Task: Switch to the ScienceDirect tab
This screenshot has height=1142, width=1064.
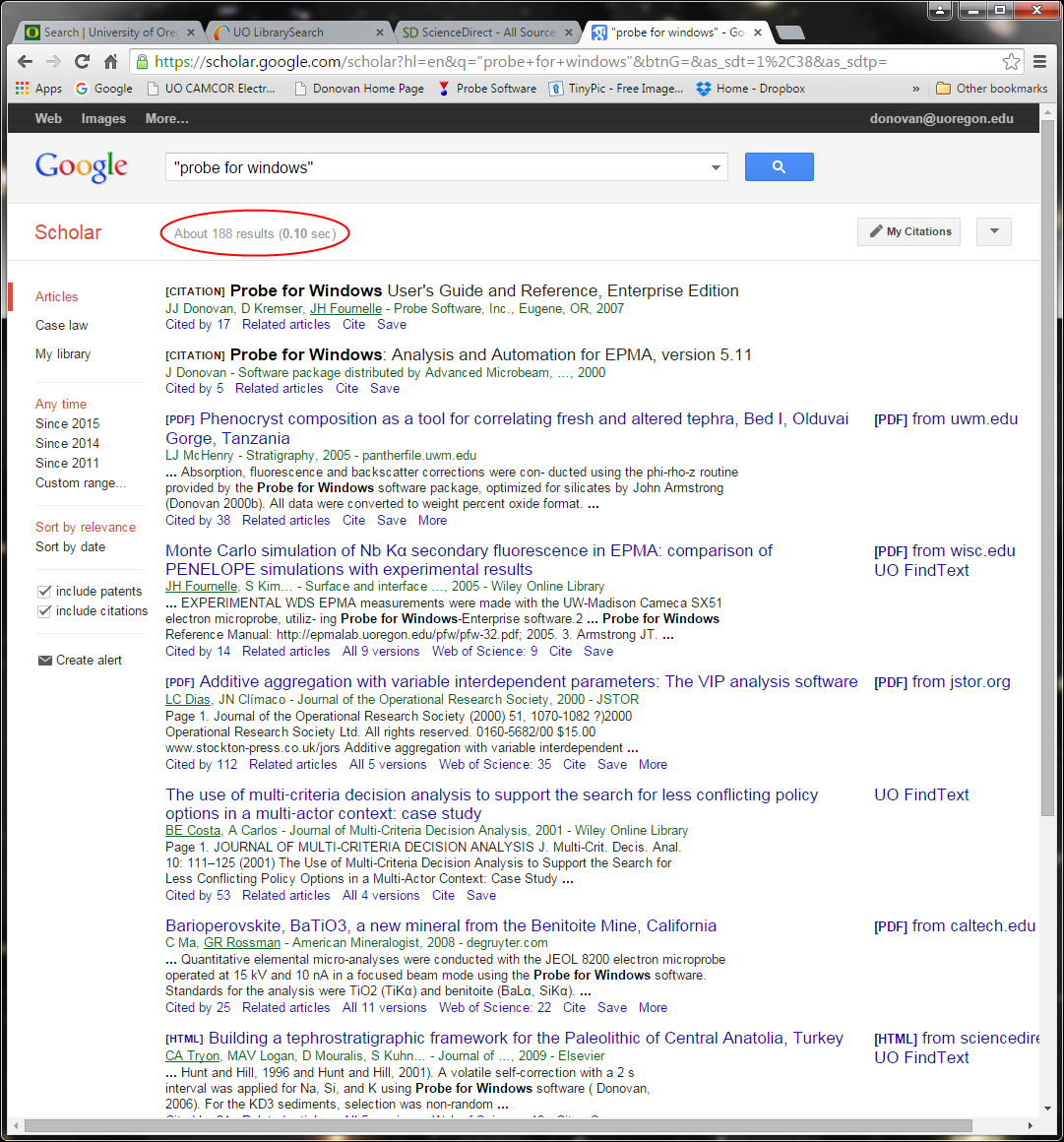Action: point(487,32)
